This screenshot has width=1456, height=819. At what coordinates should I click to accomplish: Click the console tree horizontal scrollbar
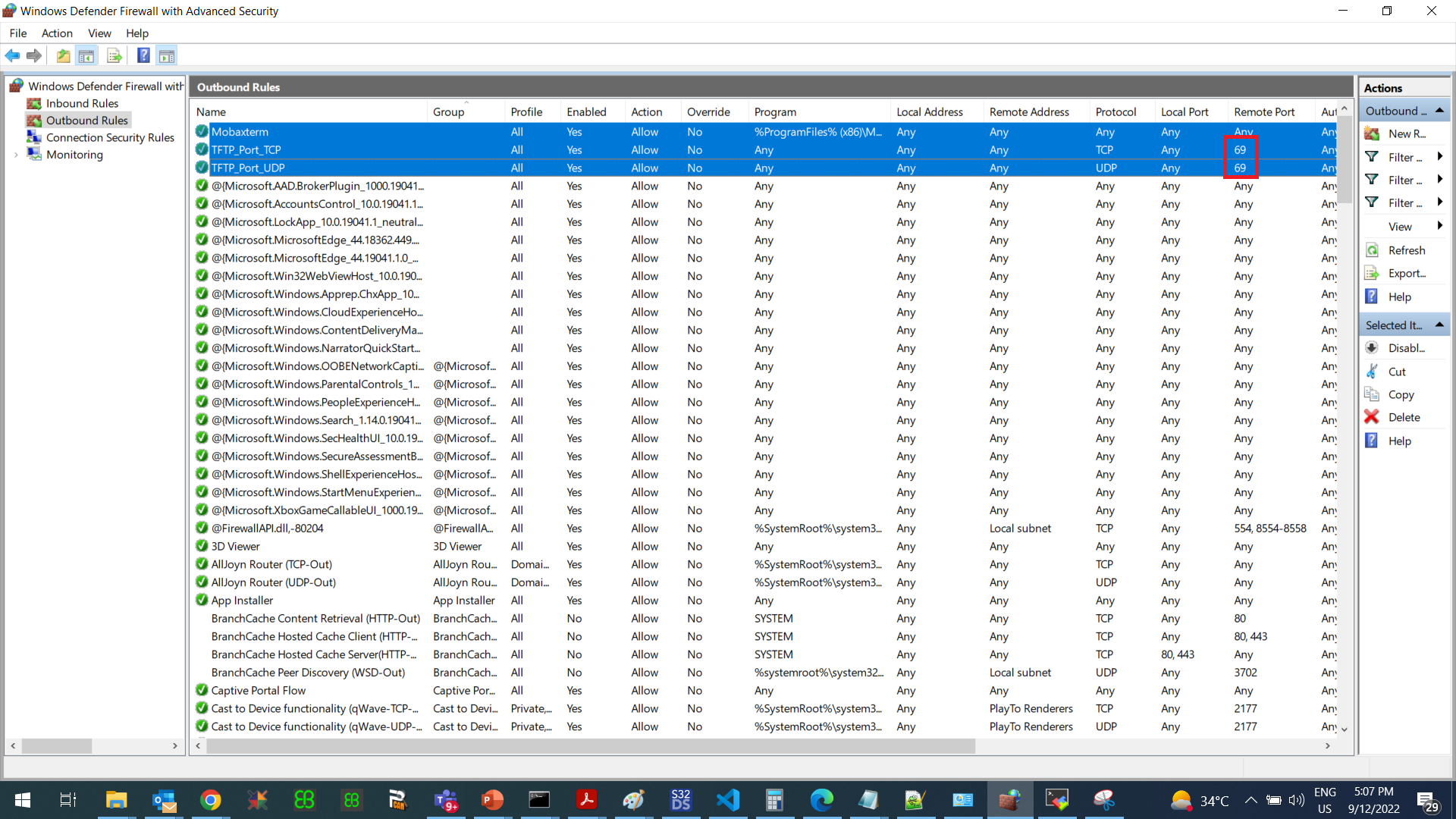(57, 746)
